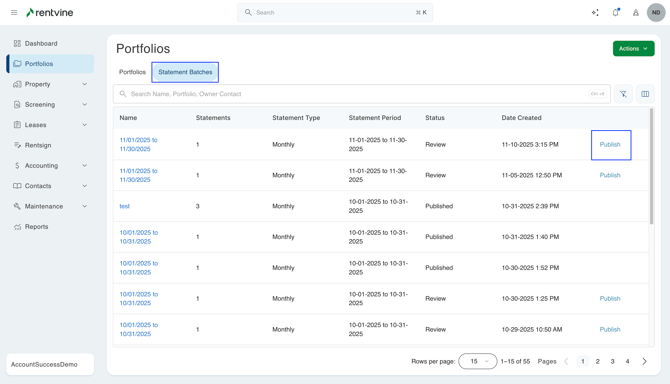Open the batch named test
This screenshot has width=670, height=384.
pos(124,206)
